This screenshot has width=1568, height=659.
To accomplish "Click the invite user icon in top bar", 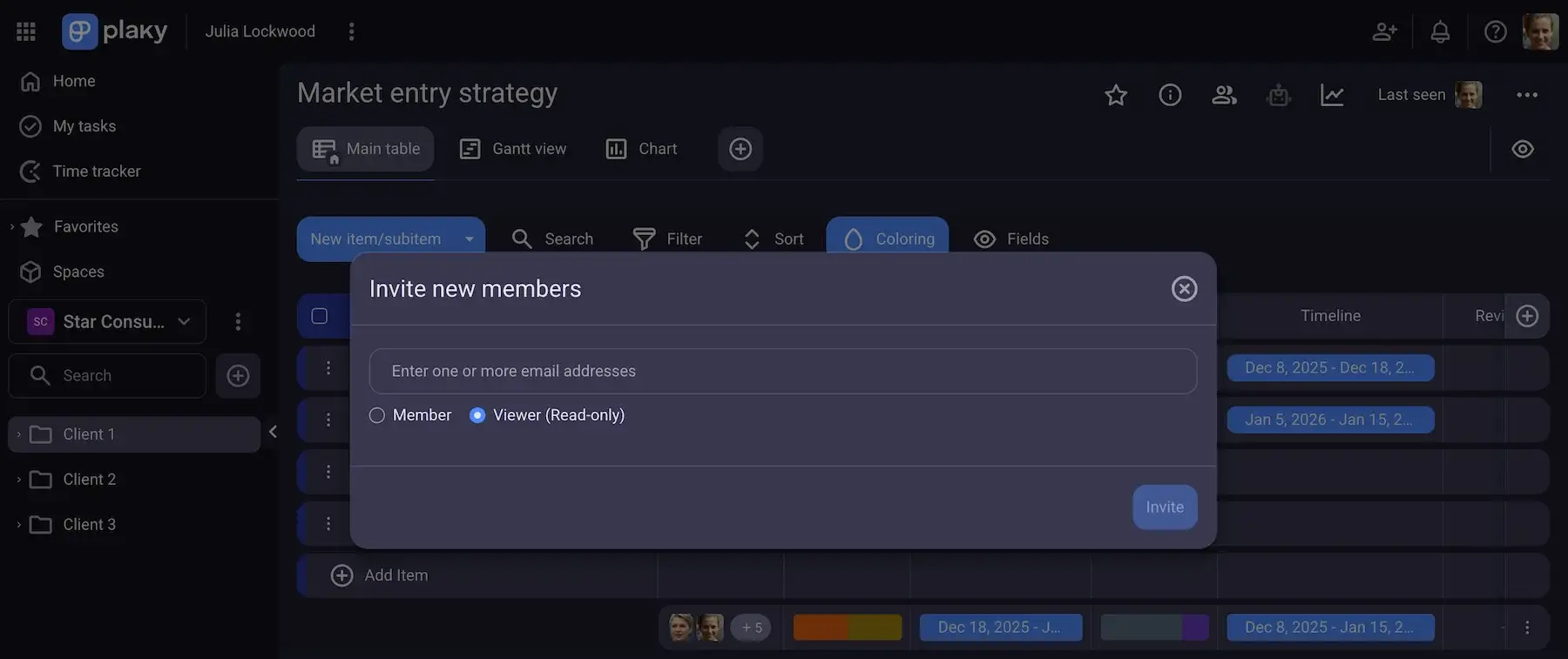I will point(1385,31).
